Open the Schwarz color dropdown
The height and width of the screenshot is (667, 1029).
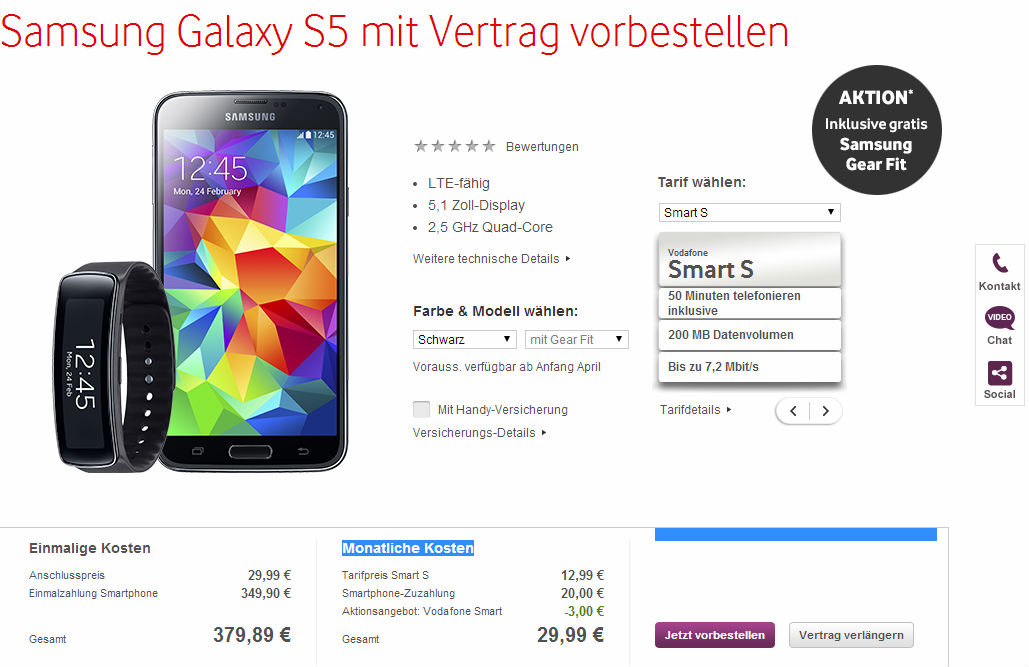[465, 339]
